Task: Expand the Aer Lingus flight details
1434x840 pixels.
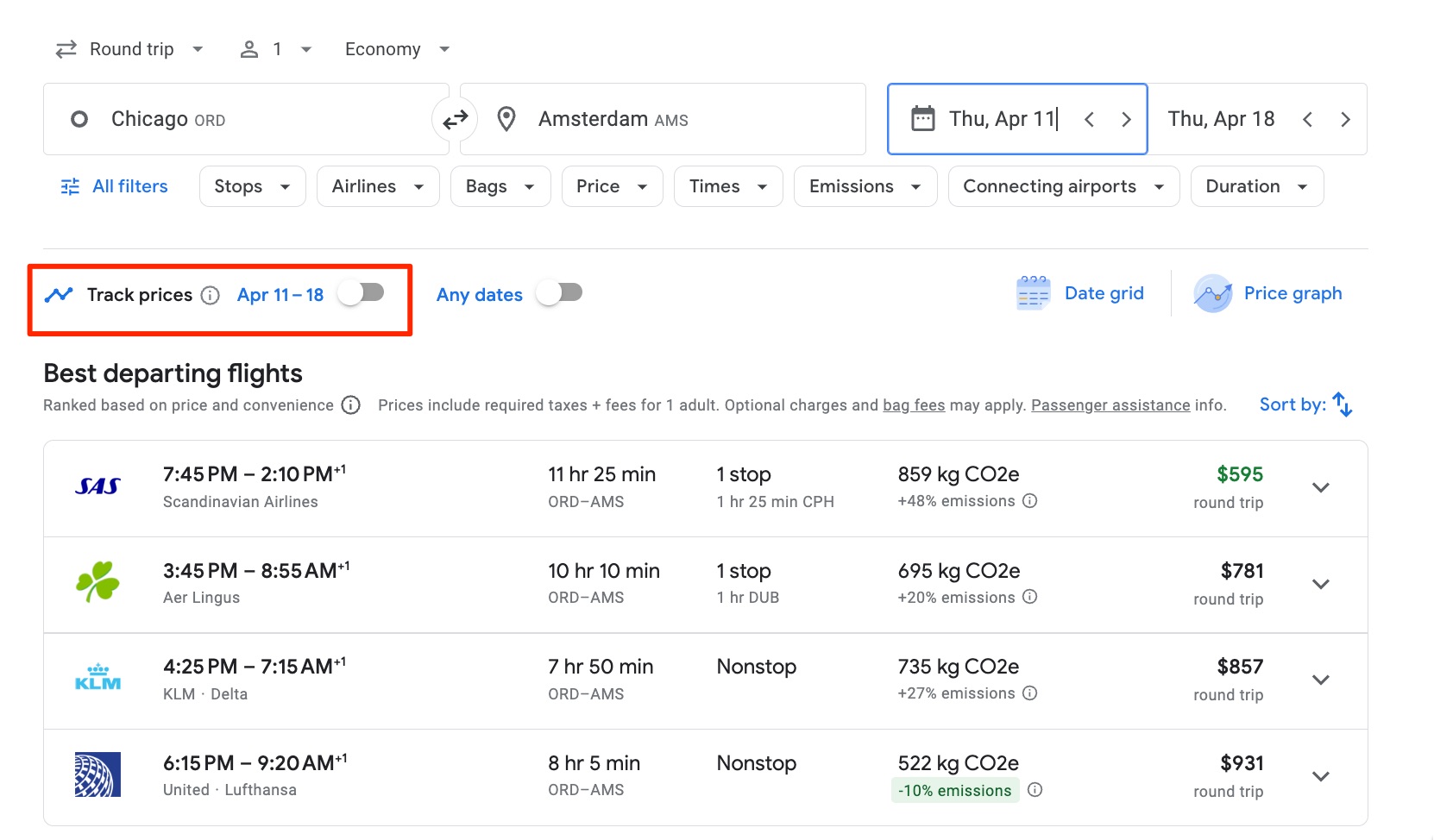Action: click(x=1320, y=584)
